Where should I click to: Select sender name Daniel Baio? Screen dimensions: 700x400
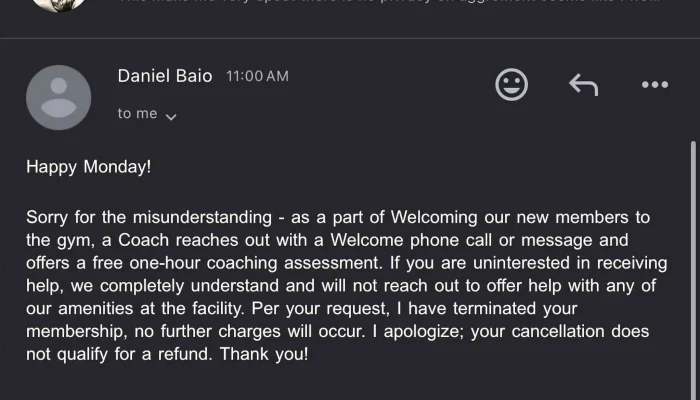(165, 76)
